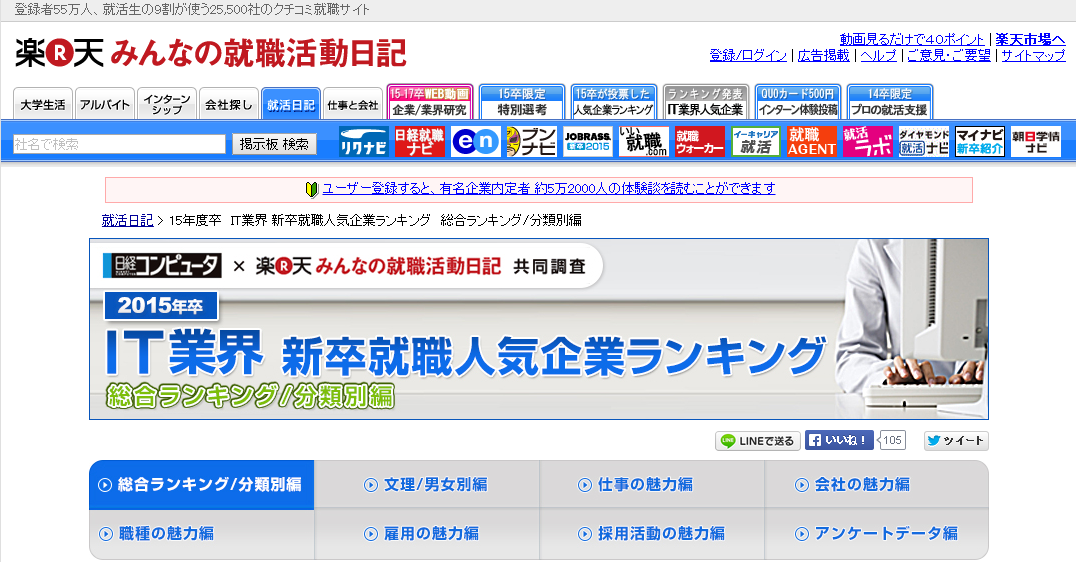Click the pink 就活ラボ icon
Screen dimensions: 1076x562
click(867, 142)
